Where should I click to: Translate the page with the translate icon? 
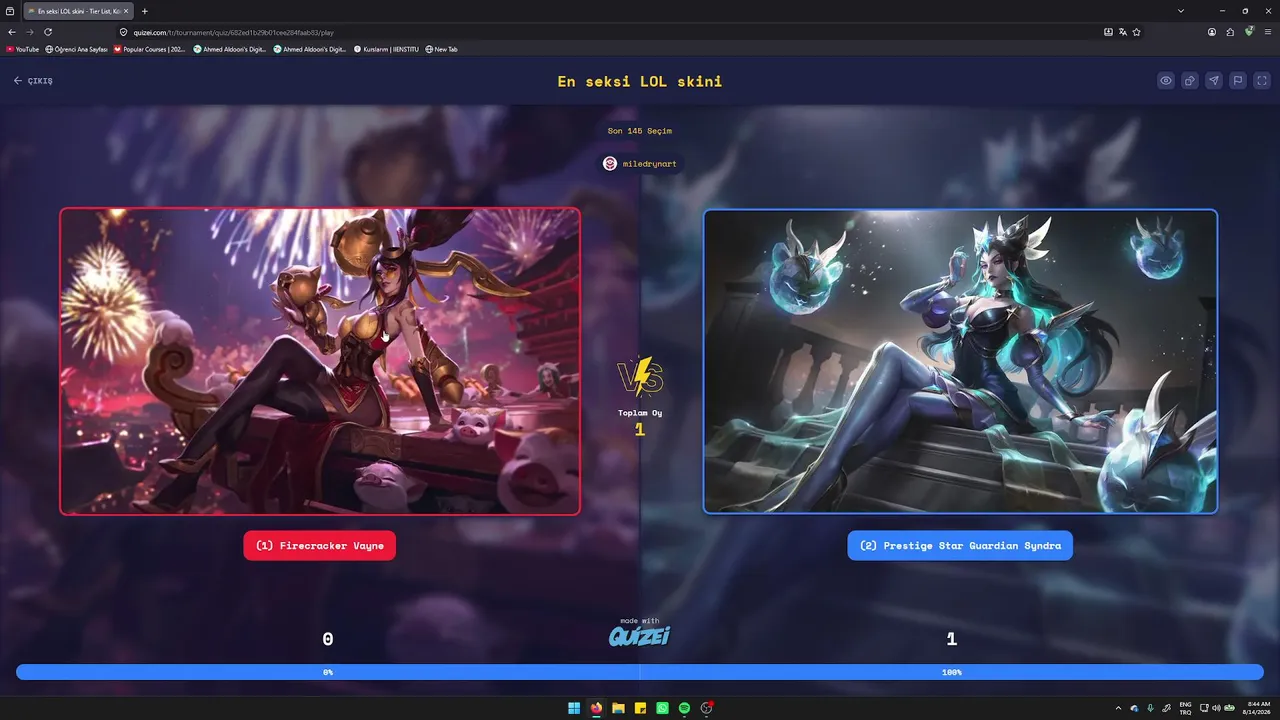(1123, 32)
